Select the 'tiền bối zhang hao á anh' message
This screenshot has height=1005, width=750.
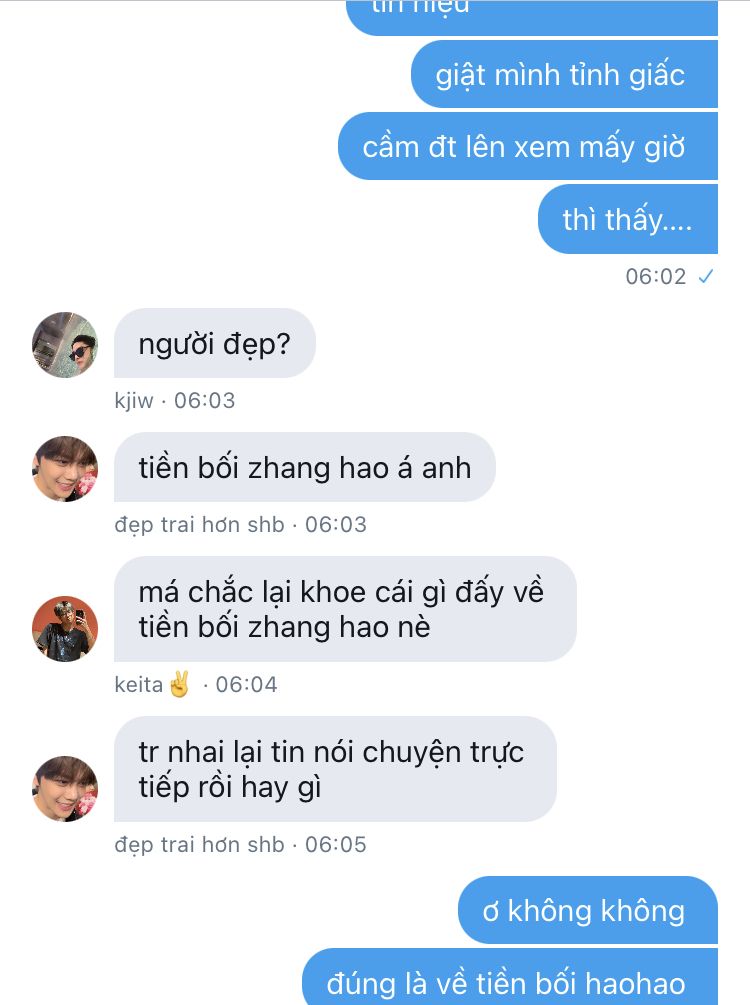(x=304, y=467)
